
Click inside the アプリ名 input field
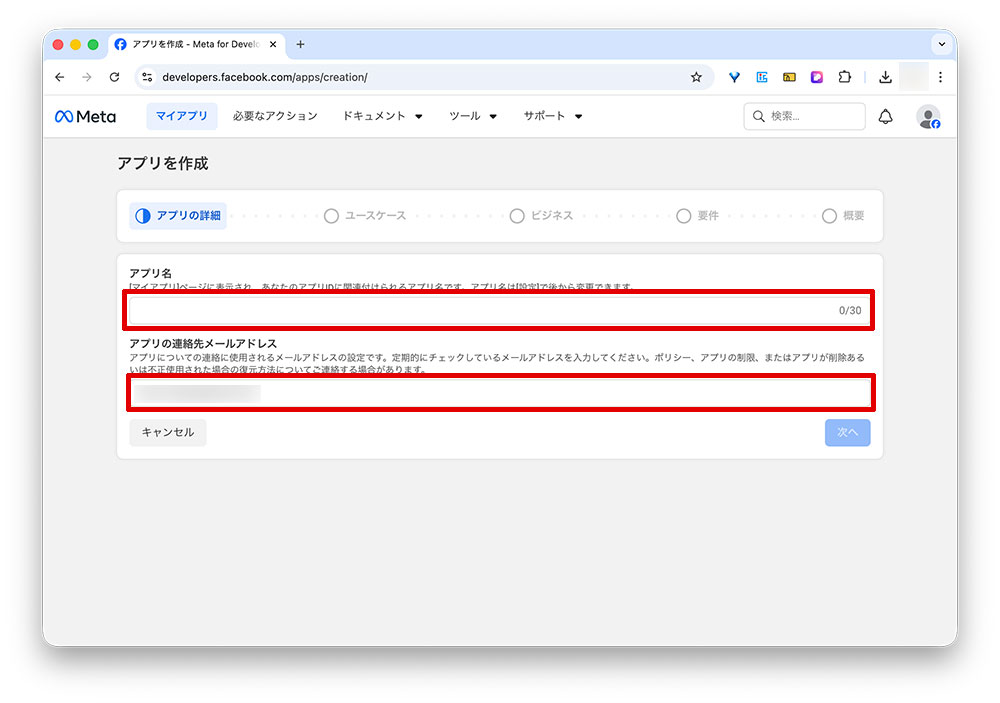coord(498,311)
